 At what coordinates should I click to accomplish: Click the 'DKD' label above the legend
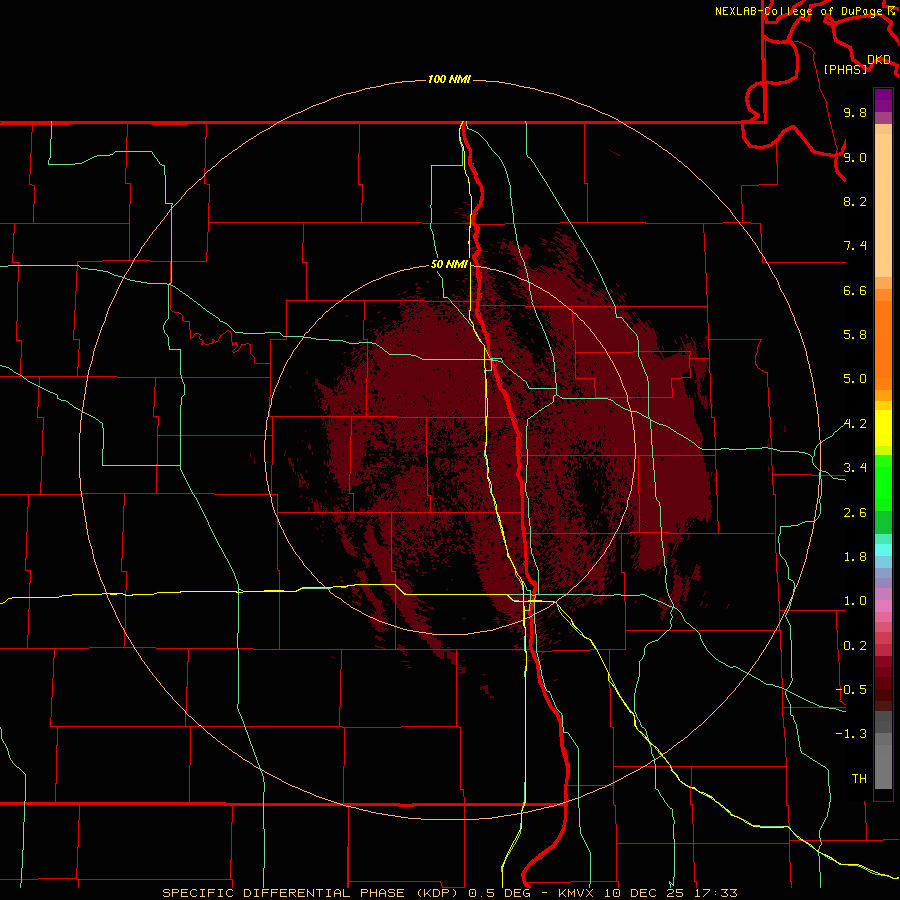[x=879, y=59]
